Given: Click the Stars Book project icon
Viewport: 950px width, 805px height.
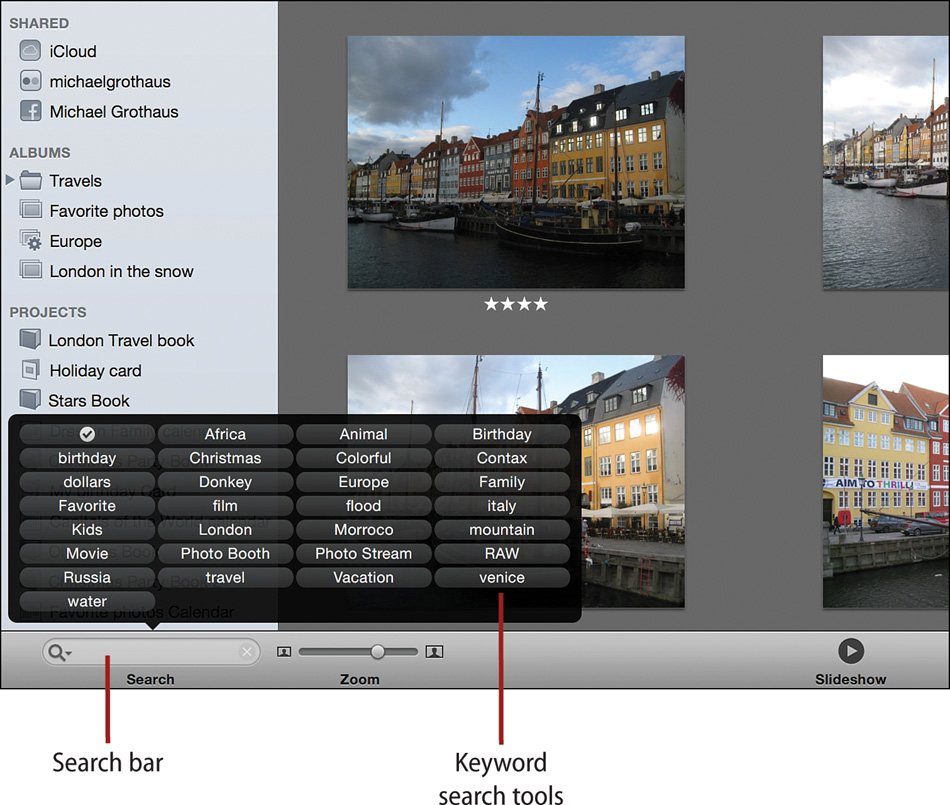Looking at the screenshot, I should (30, 400).
